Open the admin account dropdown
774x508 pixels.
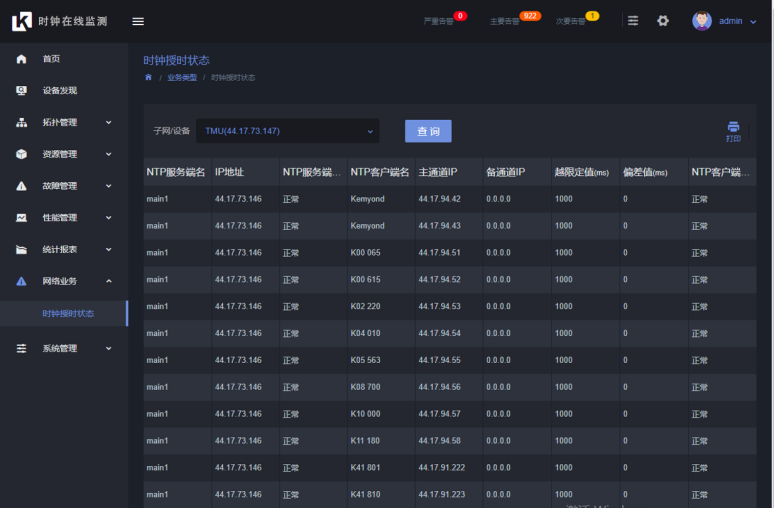coord(737,21)
